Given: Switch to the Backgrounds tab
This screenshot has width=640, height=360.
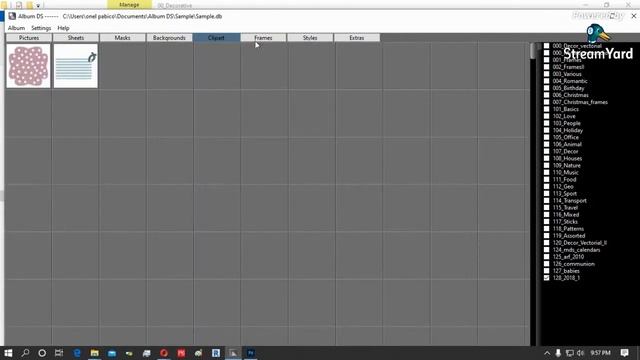Looking at the screenshot, I should coord(169,38).
